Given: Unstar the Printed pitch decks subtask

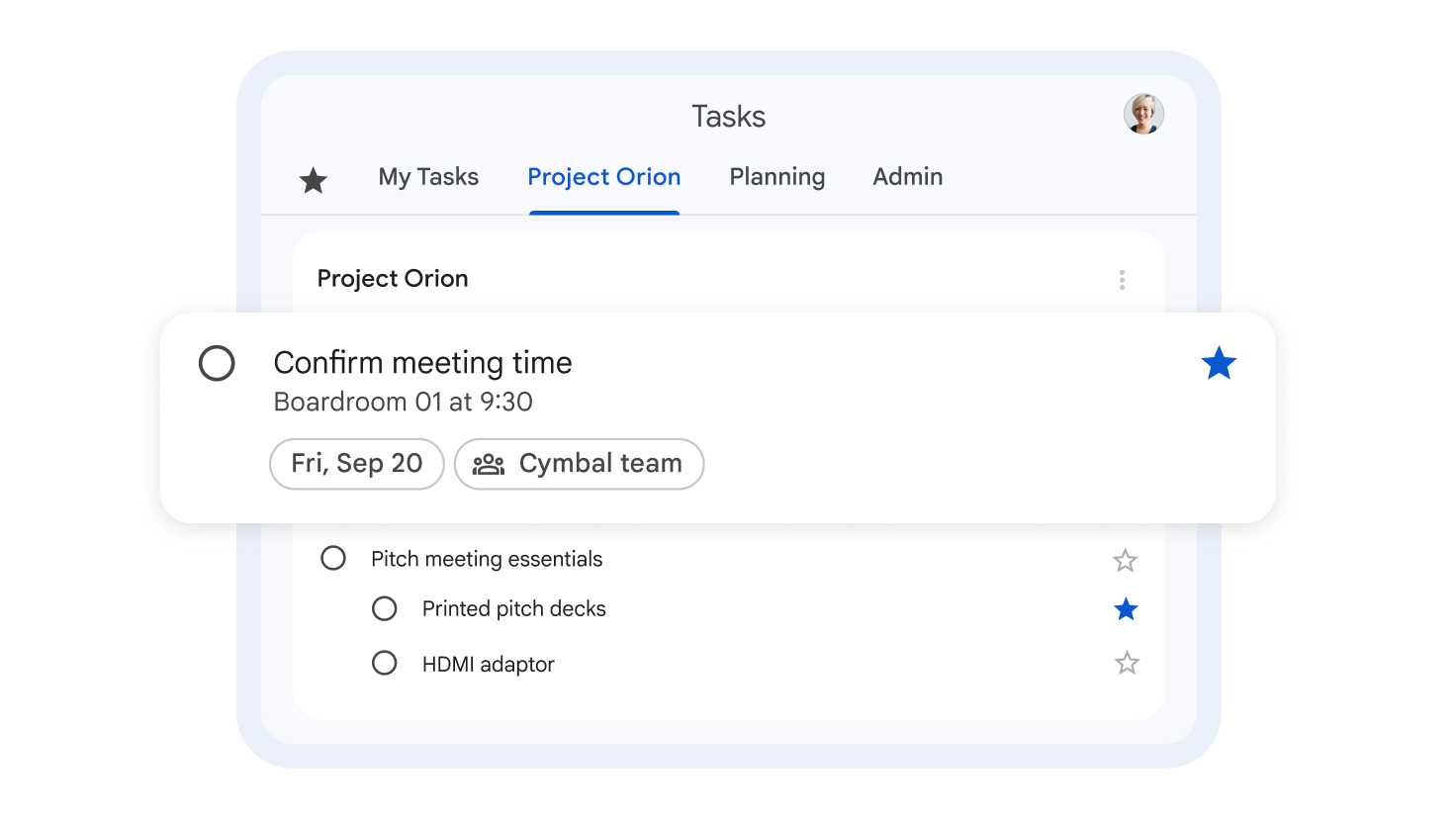Looking at the screenshot, I should click(x=1126, y=609).
